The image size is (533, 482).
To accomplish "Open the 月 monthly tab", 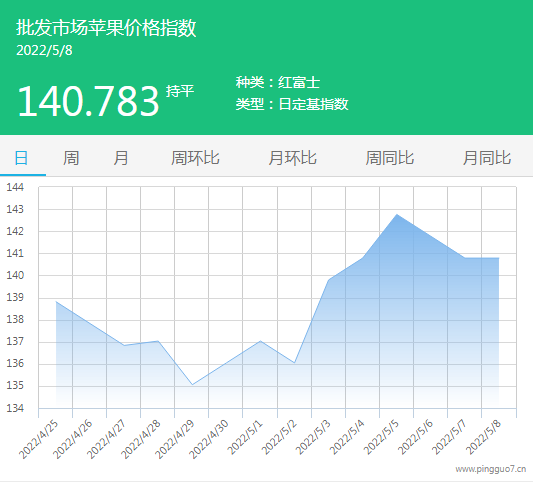I will click(121, 158).
